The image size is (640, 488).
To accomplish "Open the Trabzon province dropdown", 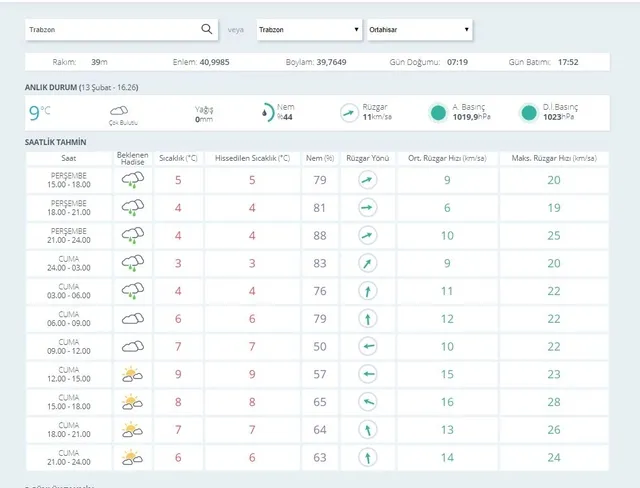I will 308,30.
